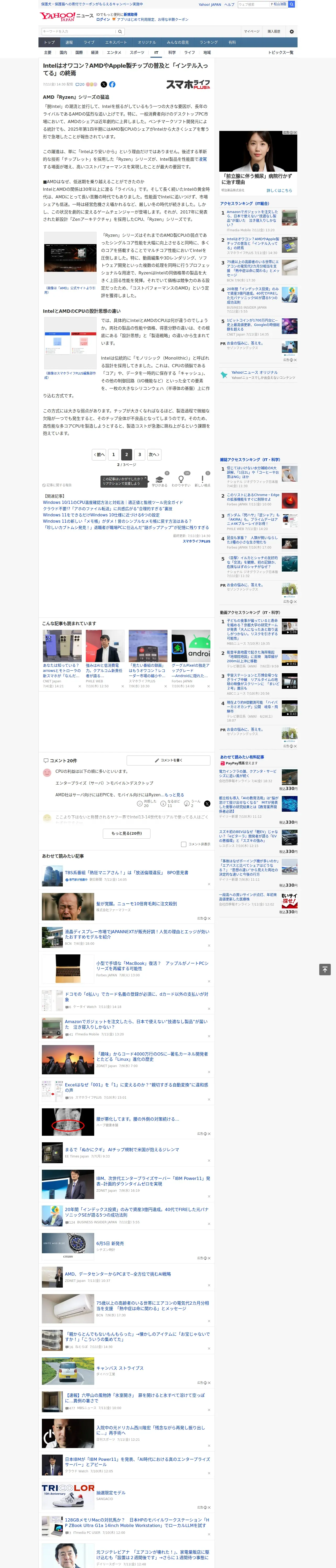
Task: Go to next page with 次へ button
Action: pos(154,454)
